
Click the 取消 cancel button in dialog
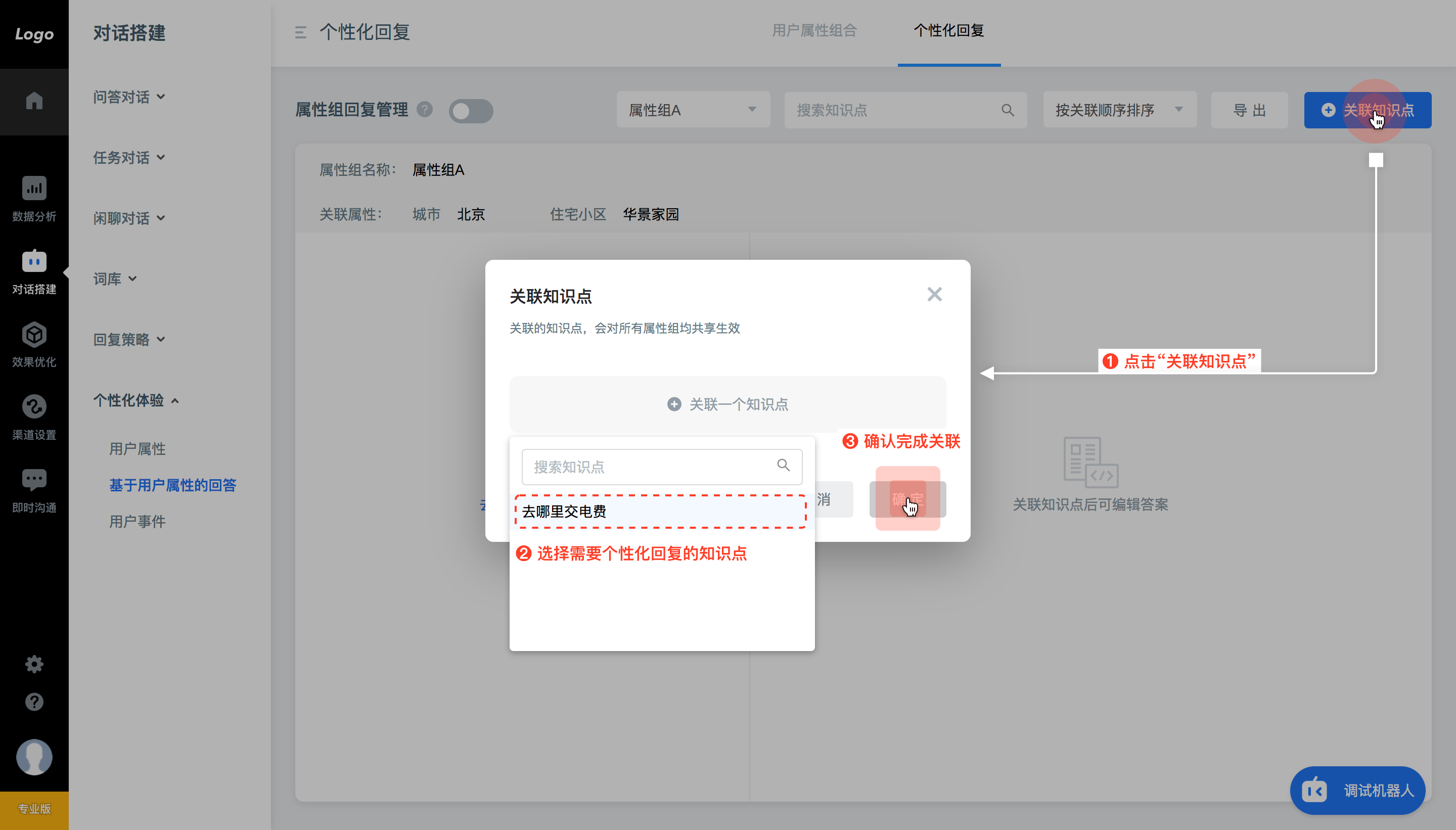click(834, 499)
